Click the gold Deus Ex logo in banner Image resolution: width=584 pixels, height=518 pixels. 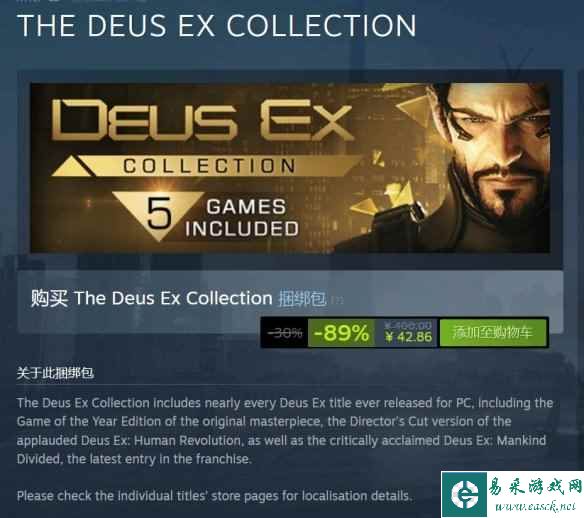coord(202,120)
